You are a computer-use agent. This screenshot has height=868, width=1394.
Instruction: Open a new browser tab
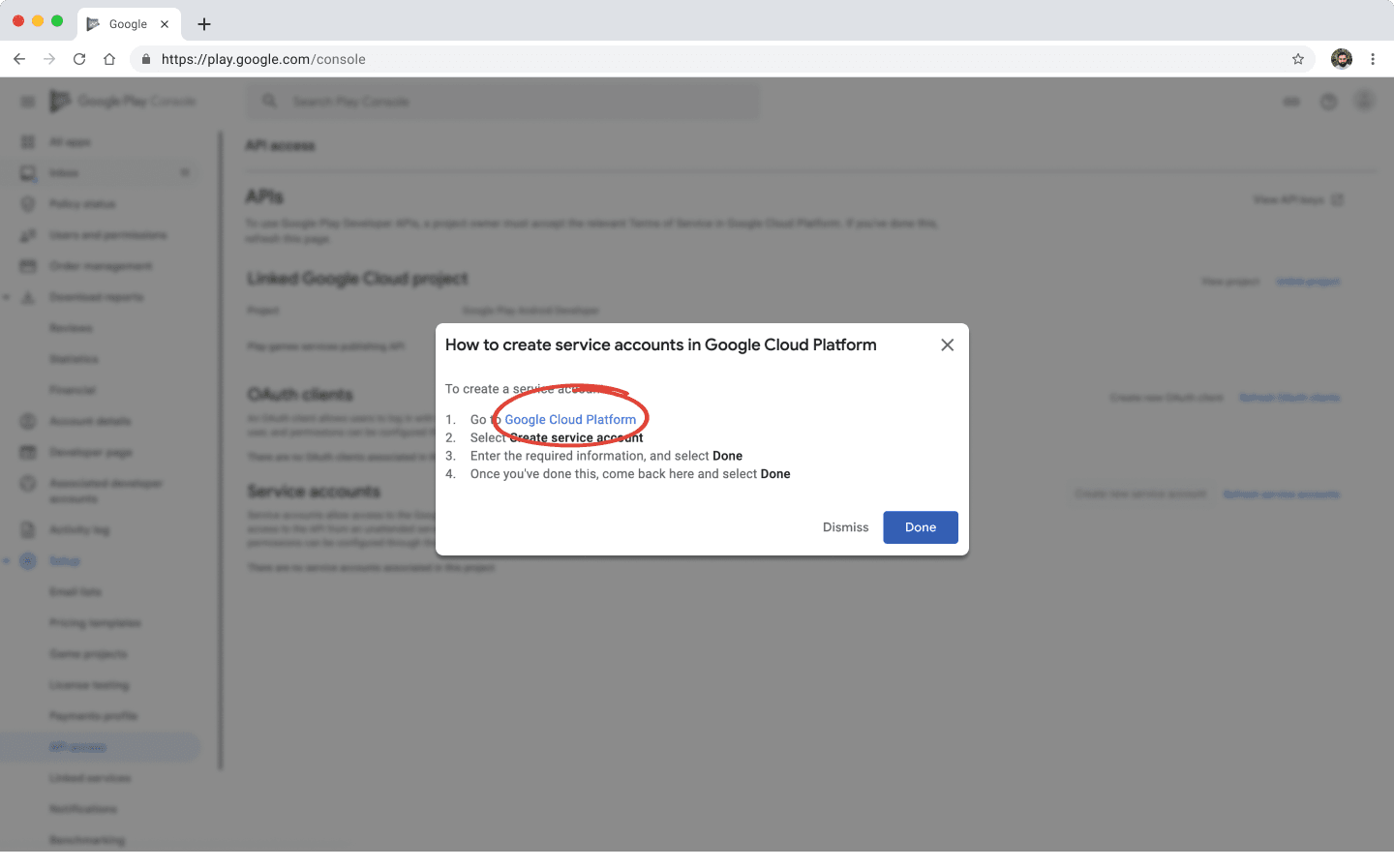204,24
